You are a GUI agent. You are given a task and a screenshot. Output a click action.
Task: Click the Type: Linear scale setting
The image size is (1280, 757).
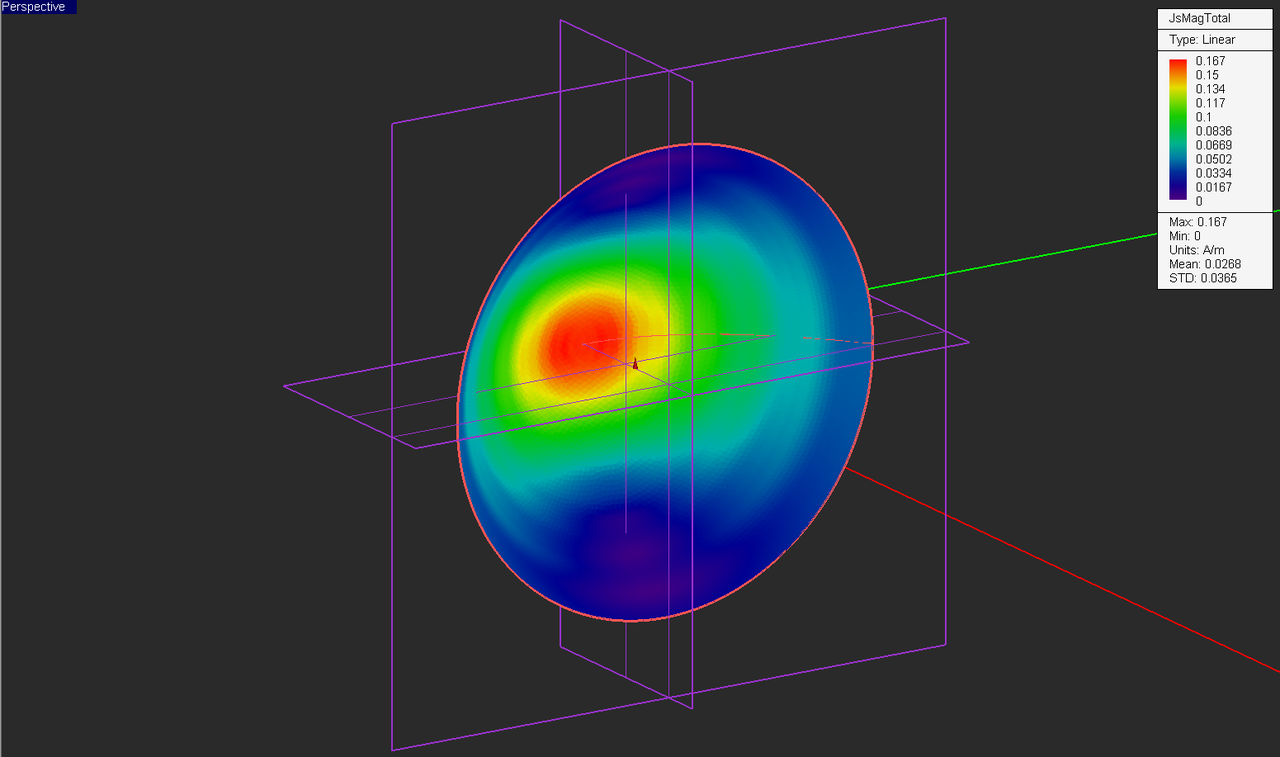pos(1200,39)
